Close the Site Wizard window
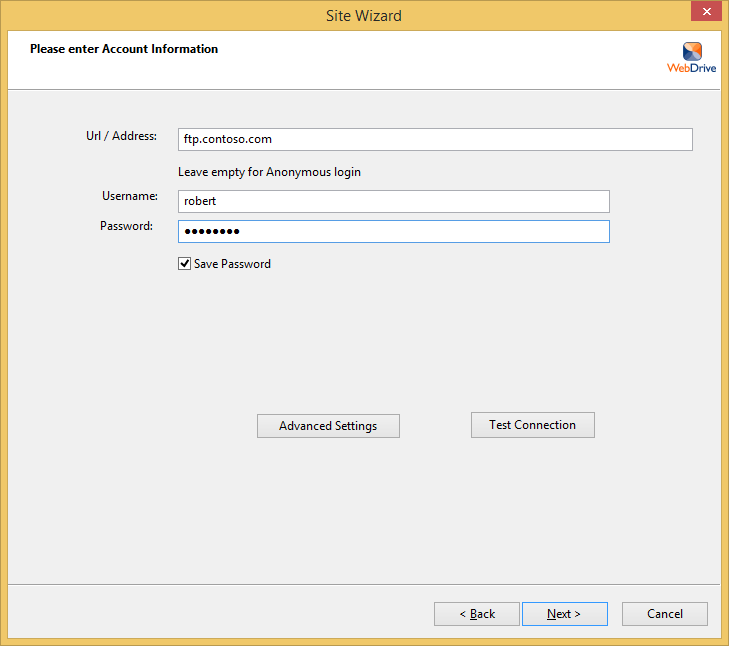This screenshot has height=646, width=729. tap(706, 14)
